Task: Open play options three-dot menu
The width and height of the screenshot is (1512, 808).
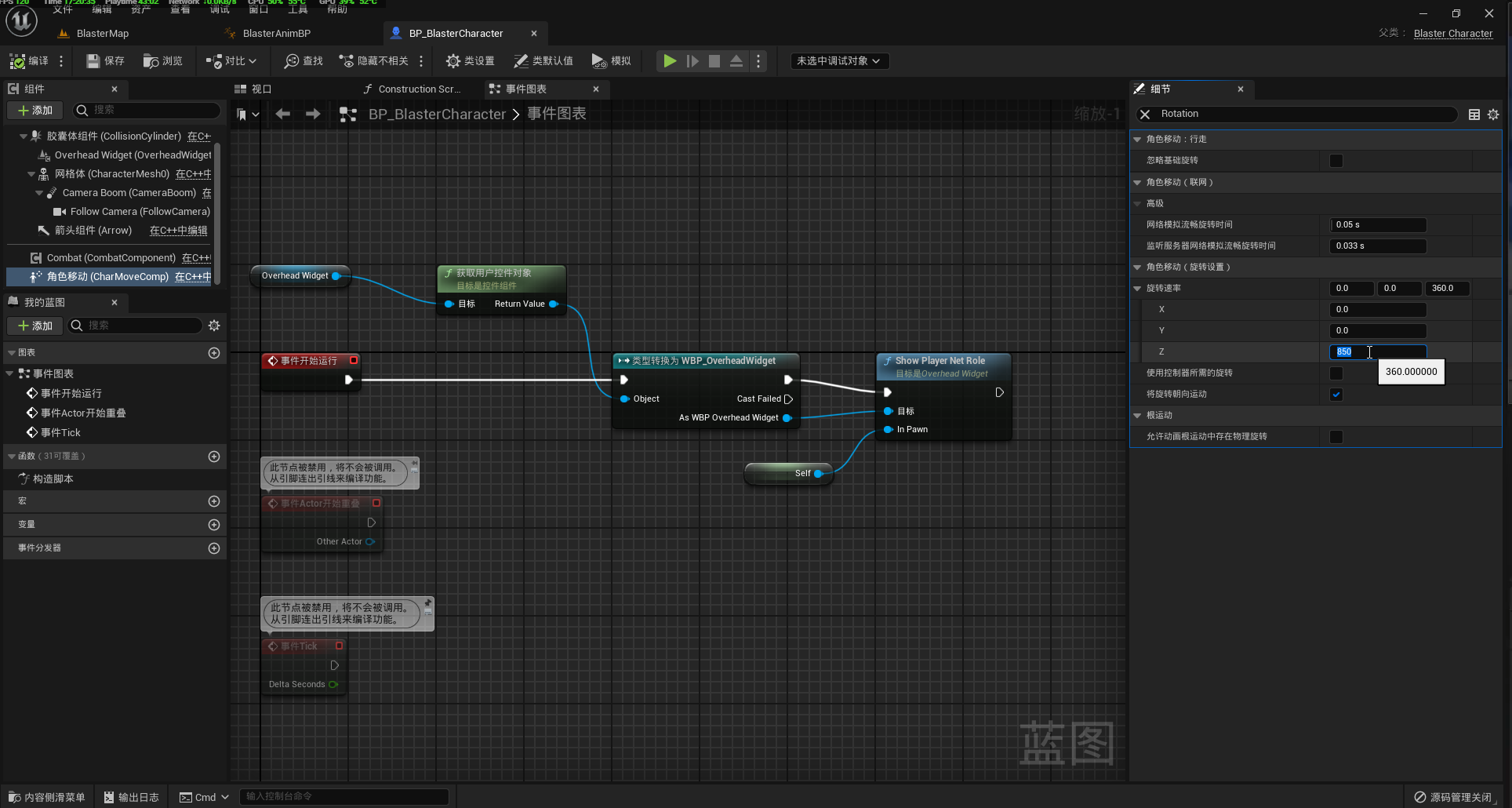Action: 758,61
